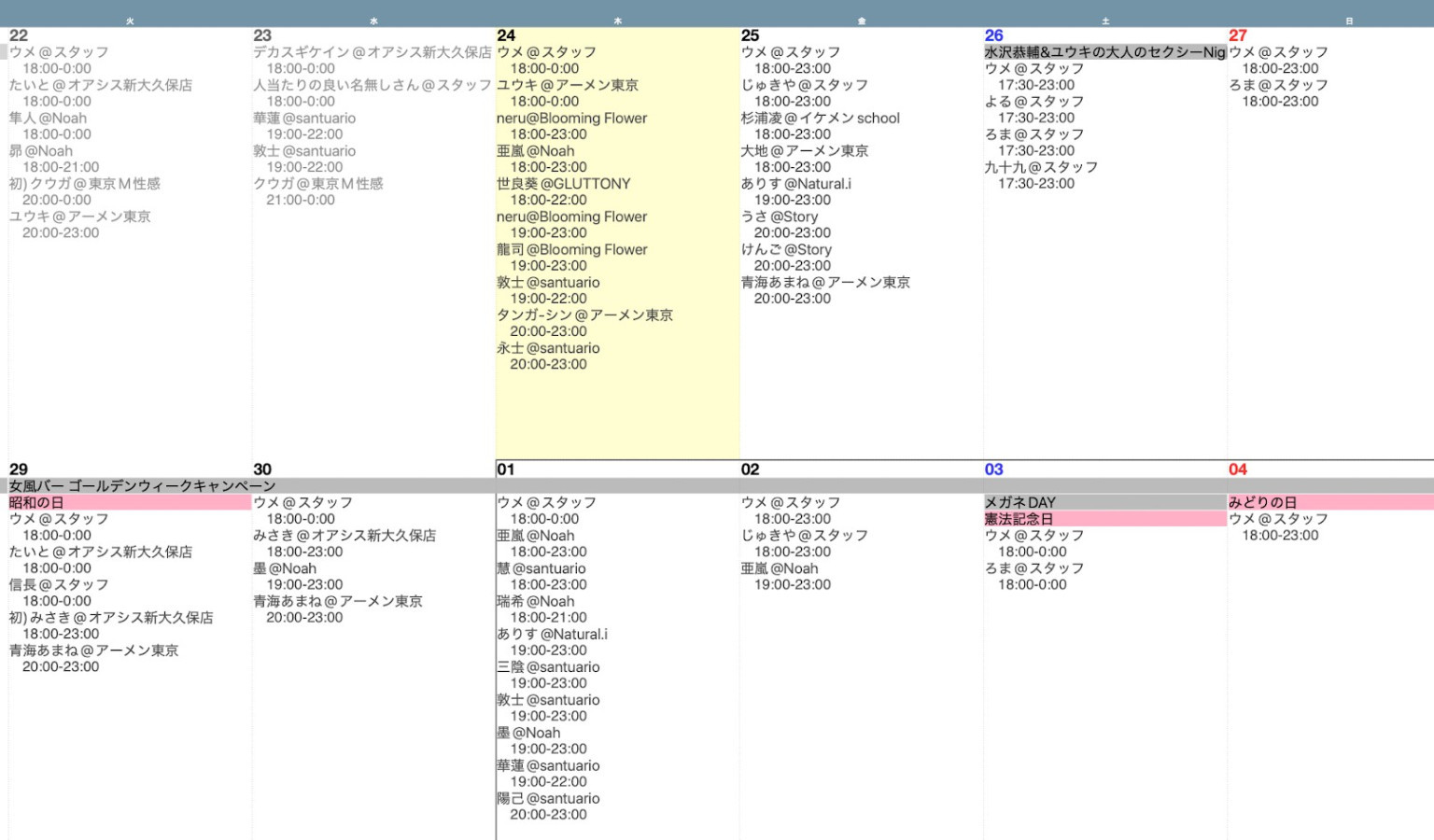Click the メガネDAY event bar
The width and height of the screenshot is (1434, 840).
[x=1105, y=502]
